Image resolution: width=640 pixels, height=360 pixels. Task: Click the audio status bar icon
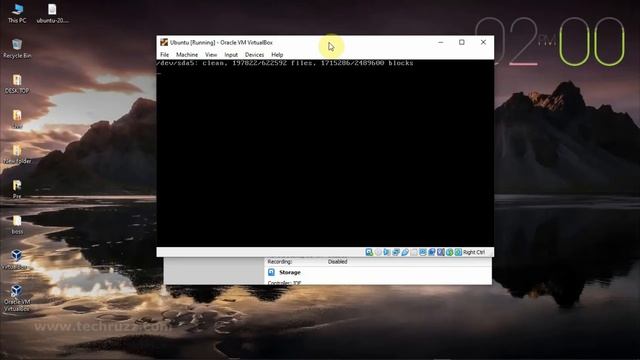(387, 252)
